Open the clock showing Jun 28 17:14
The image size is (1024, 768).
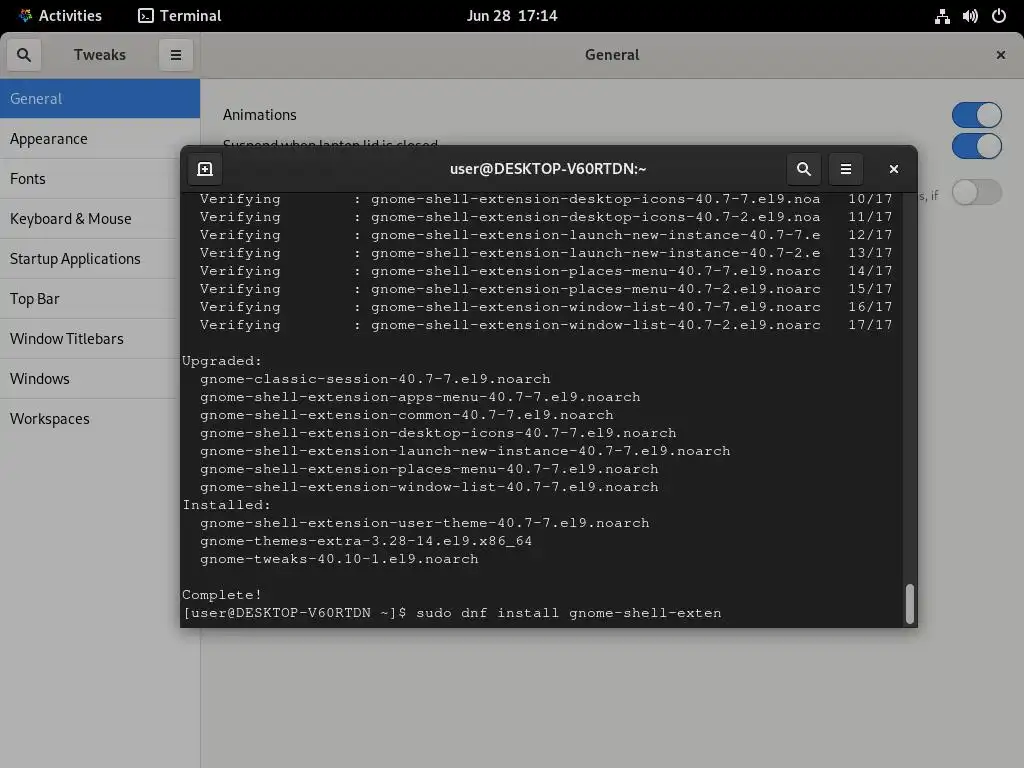point(512,16)
